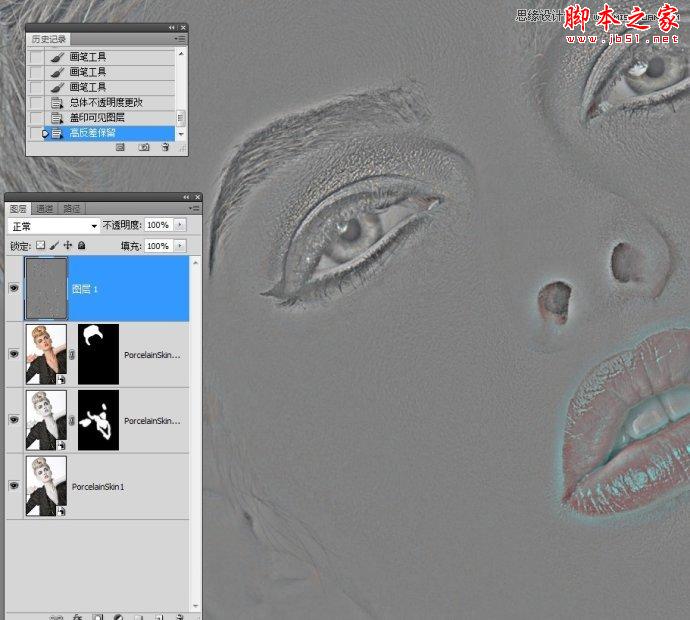Select the 图层 1 layer name
The image size is (690, 620).
pyautogui.click(x=85, y=289)
